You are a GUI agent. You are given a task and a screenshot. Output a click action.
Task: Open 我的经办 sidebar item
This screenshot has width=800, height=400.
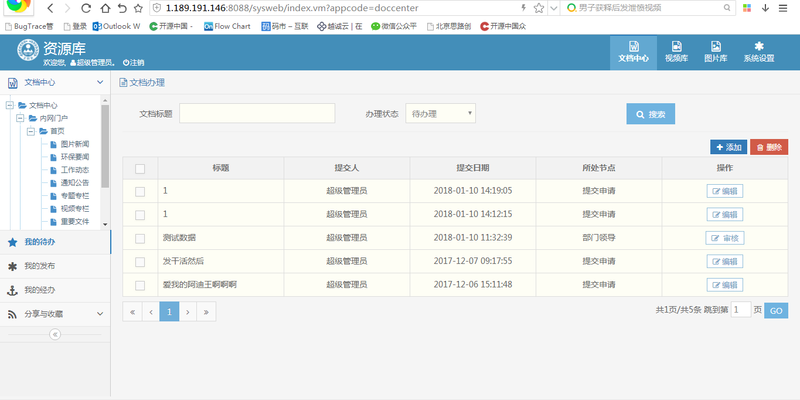(x=55, y=290)
